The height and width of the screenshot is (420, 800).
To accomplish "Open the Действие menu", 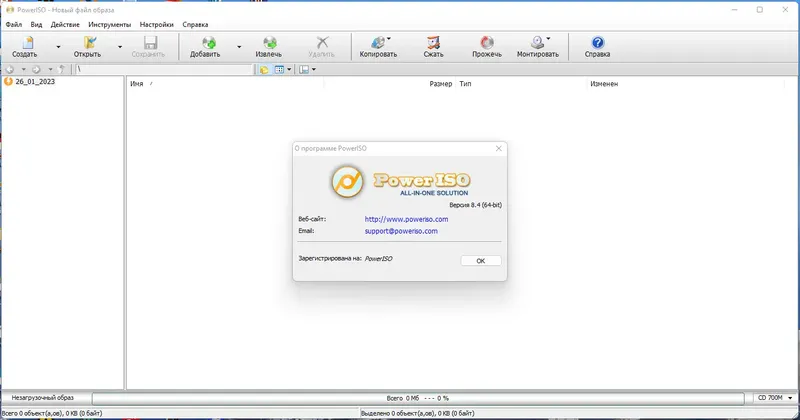I will [65, 24].
